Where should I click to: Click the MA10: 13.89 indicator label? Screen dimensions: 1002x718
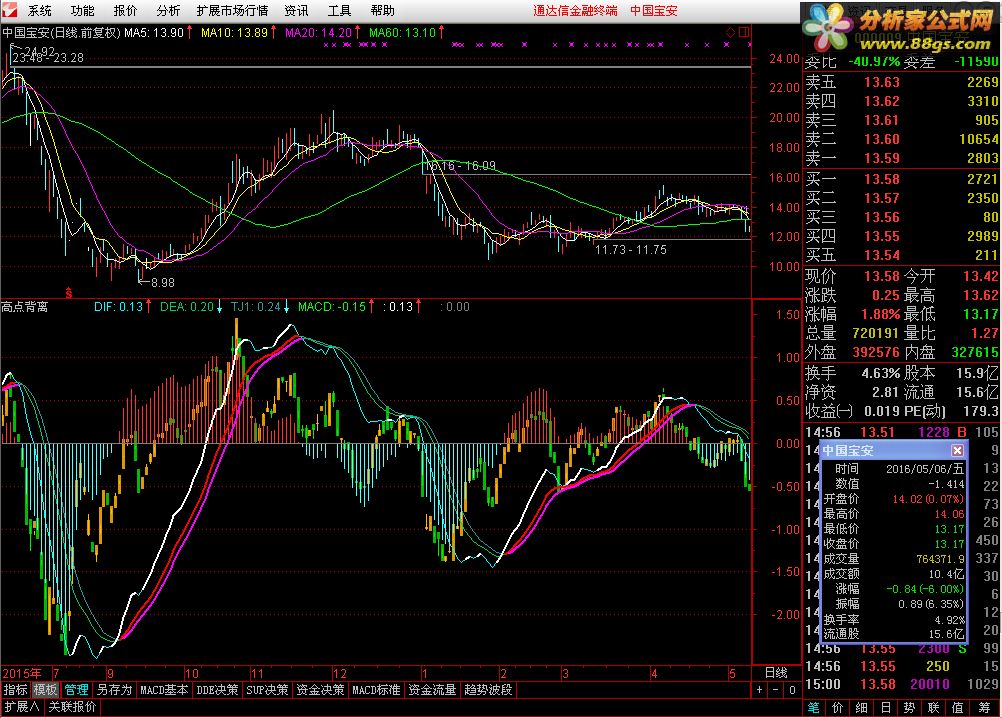(235, 32)
